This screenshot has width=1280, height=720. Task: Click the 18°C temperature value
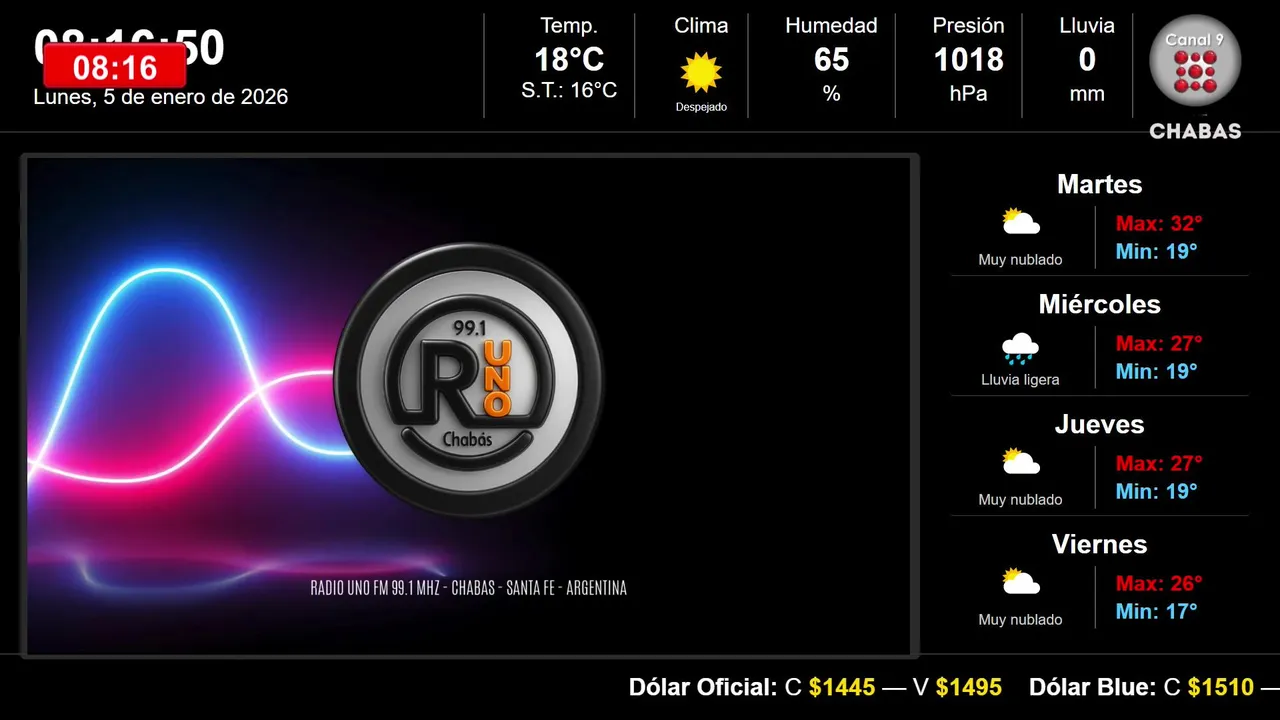569,60
